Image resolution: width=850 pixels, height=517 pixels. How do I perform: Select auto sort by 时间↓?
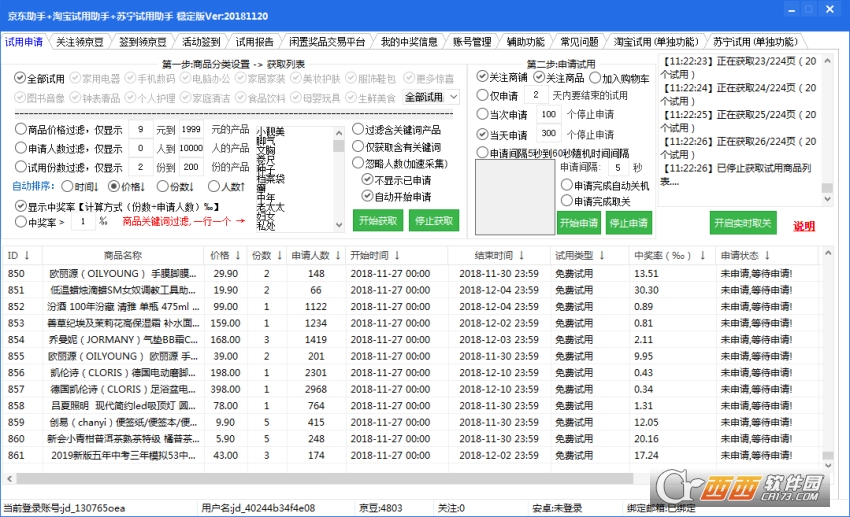[80, 186]
